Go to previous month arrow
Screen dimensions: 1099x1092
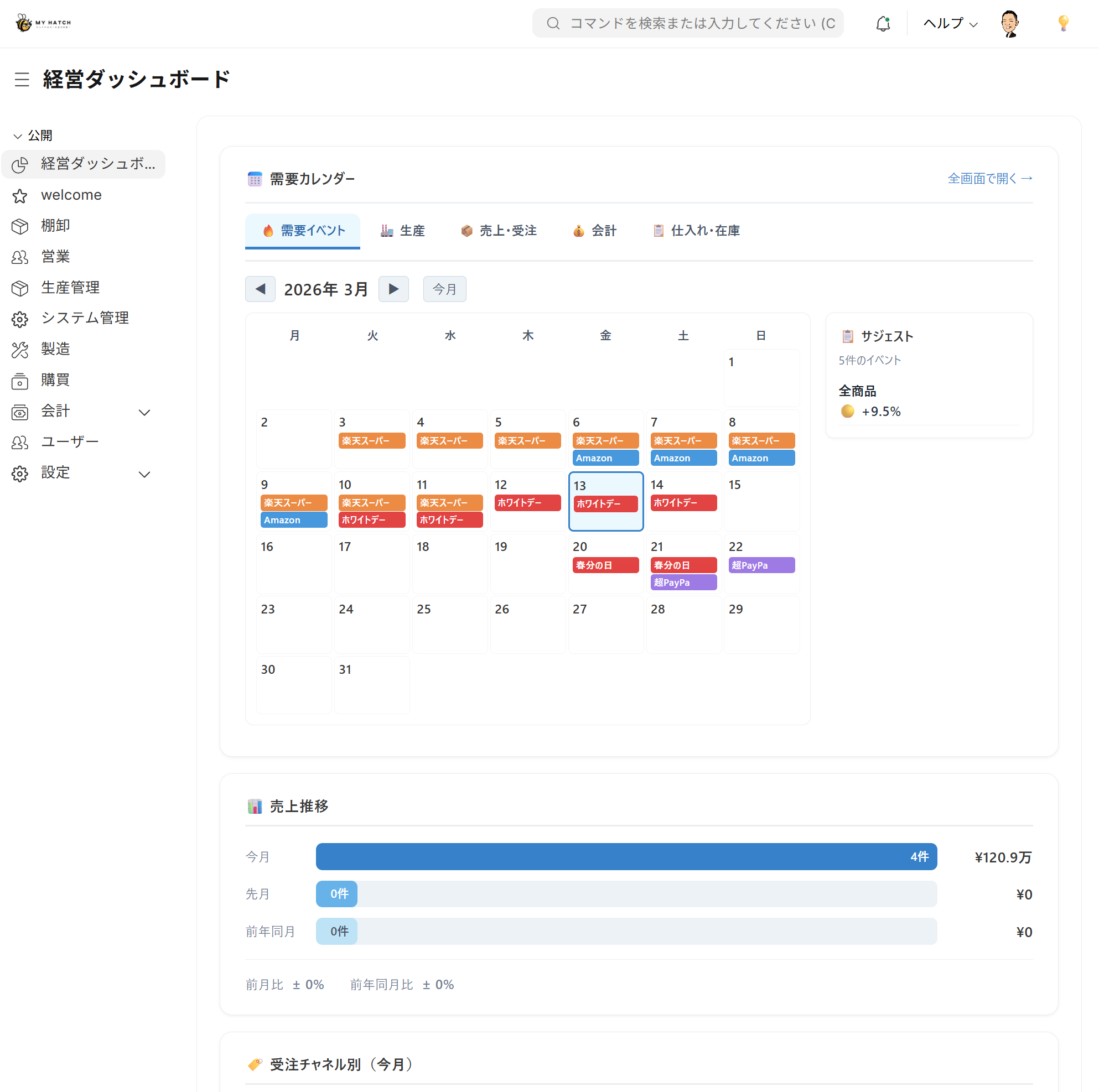click(260, 289)
